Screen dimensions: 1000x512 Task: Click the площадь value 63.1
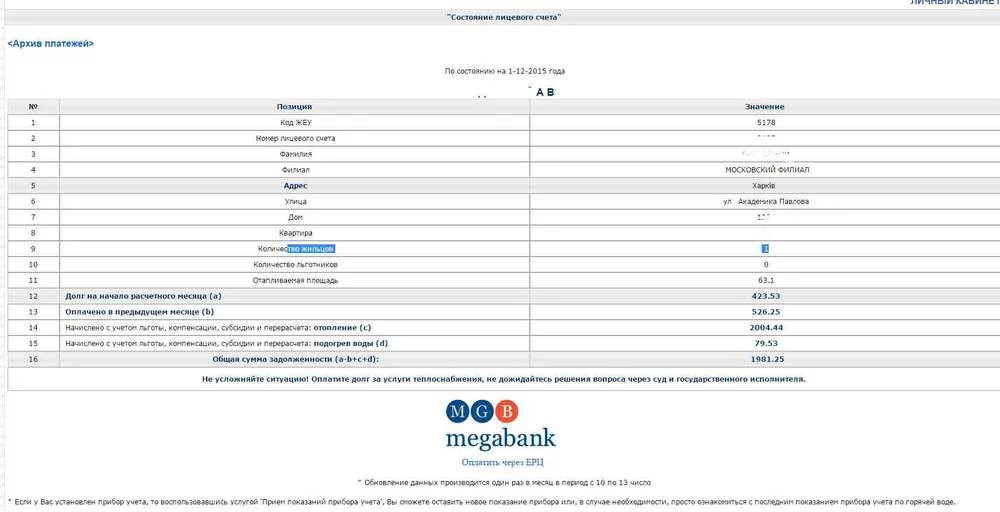pos(766,281)
